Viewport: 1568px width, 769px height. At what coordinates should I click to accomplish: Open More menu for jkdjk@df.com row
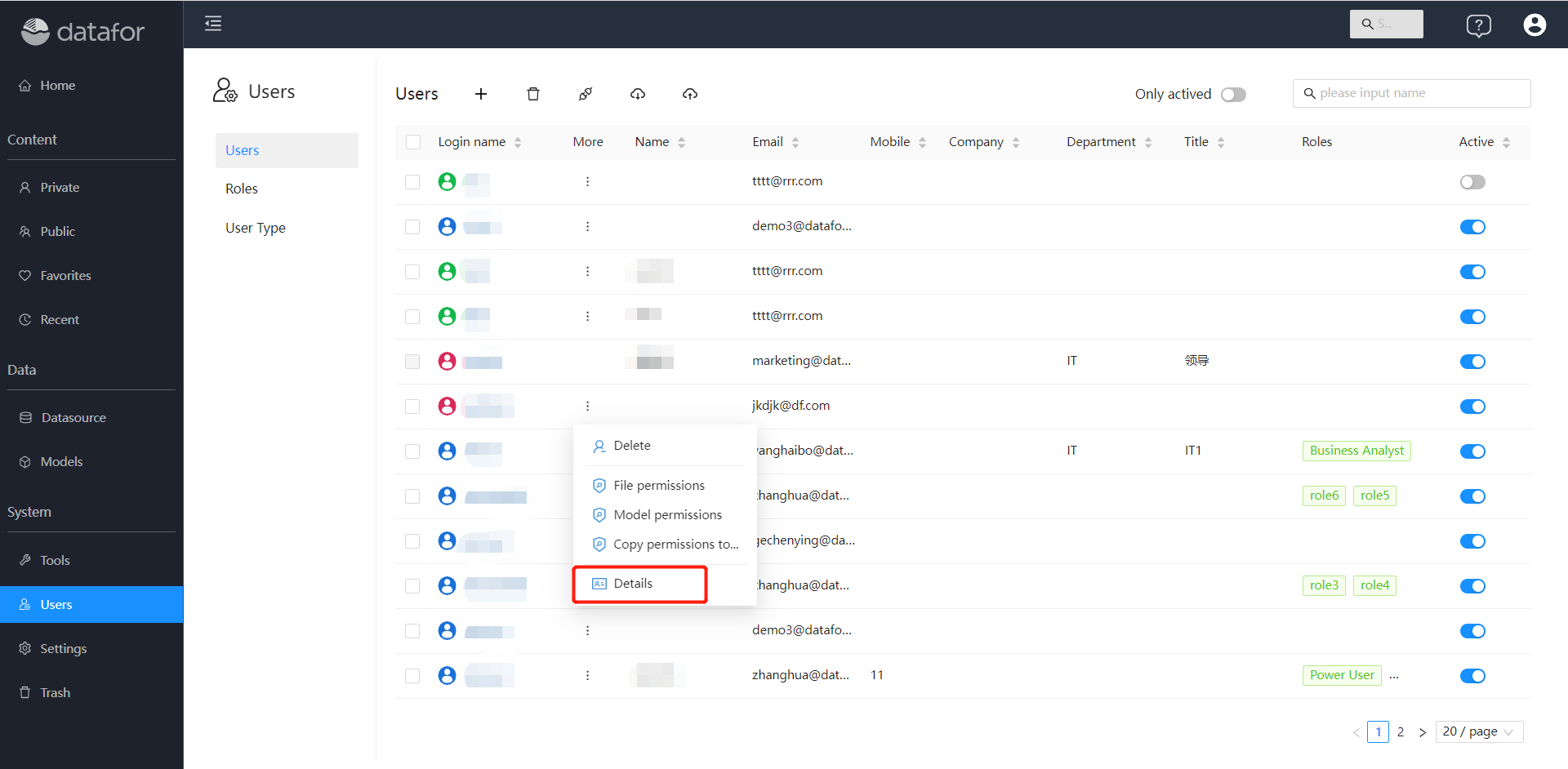(587, 406)
